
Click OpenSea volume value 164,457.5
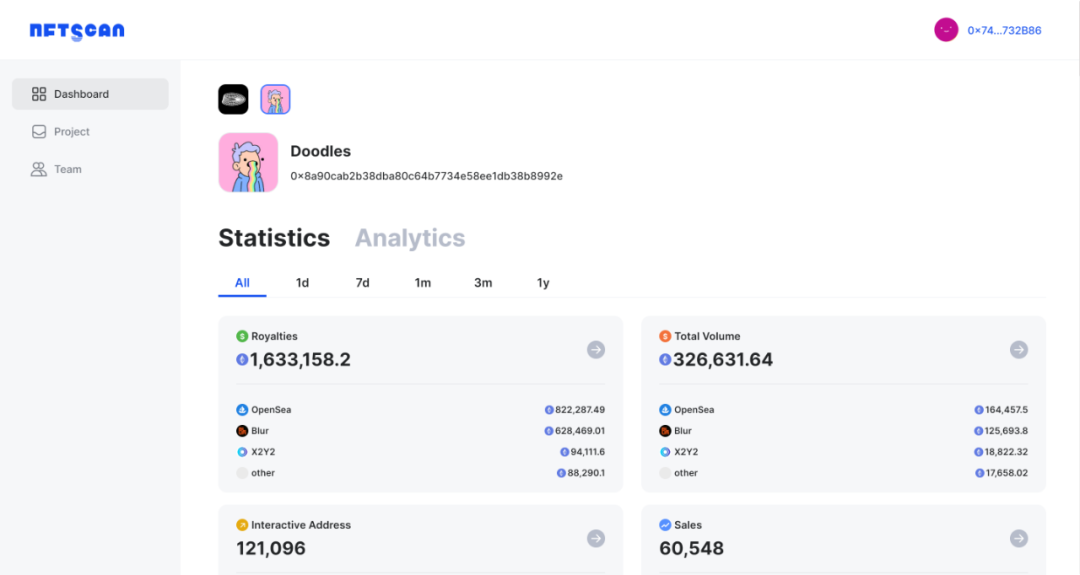click(x=1006, y=410)
